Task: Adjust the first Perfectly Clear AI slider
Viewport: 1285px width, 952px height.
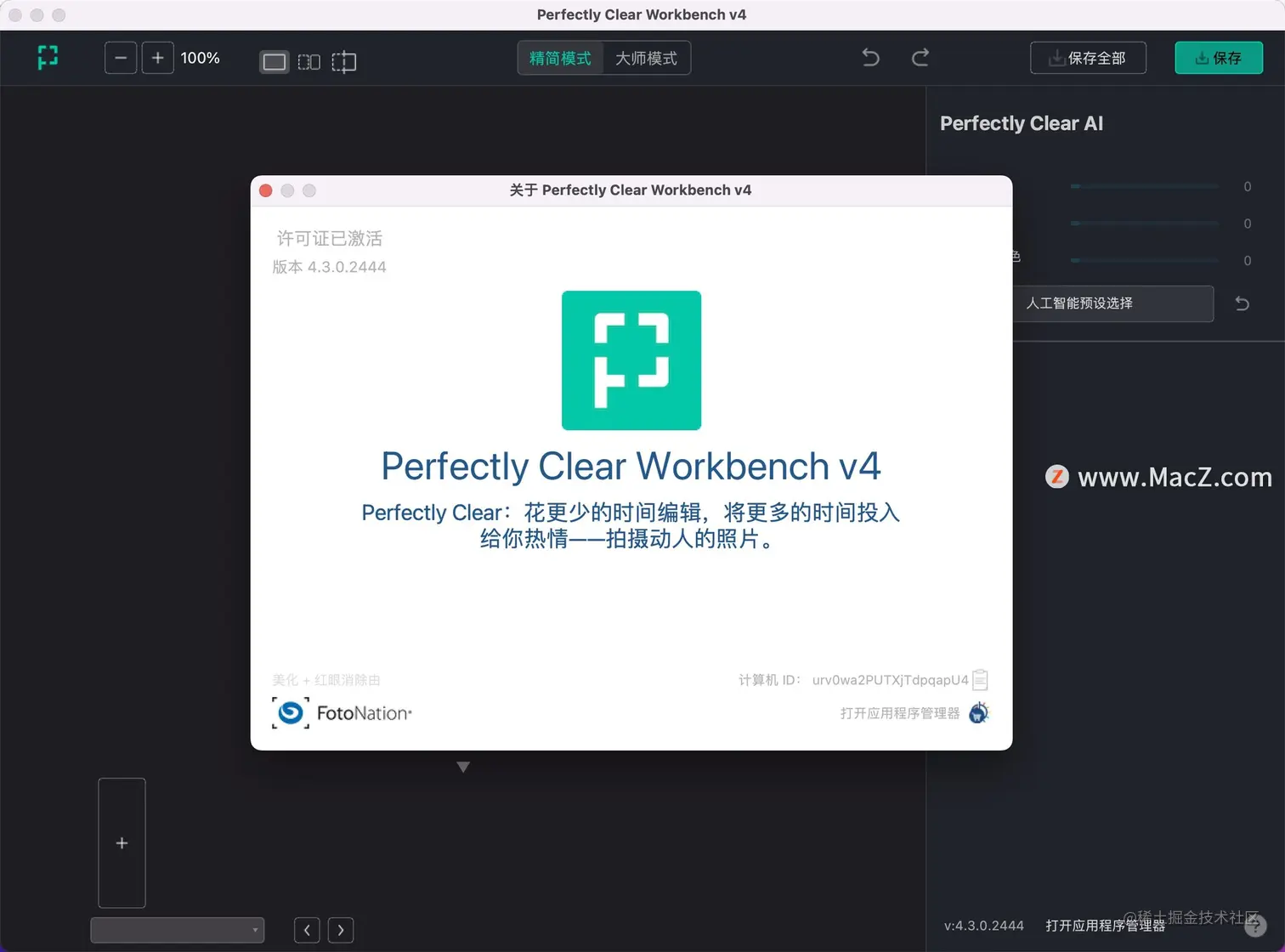Action: (1144, 186)
